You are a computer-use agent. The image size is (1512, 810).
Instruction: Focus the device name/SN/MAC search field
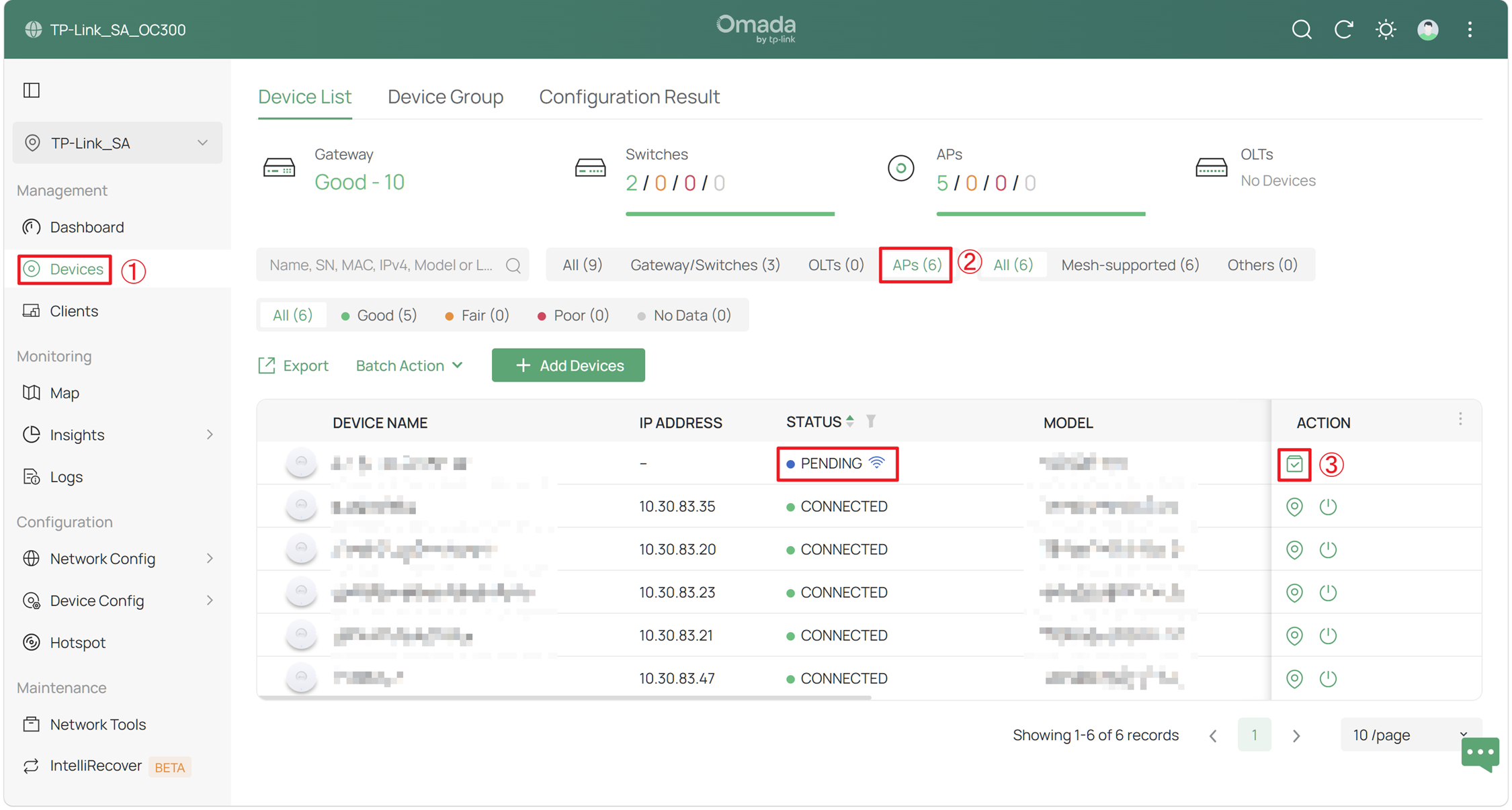pos(392,265)
